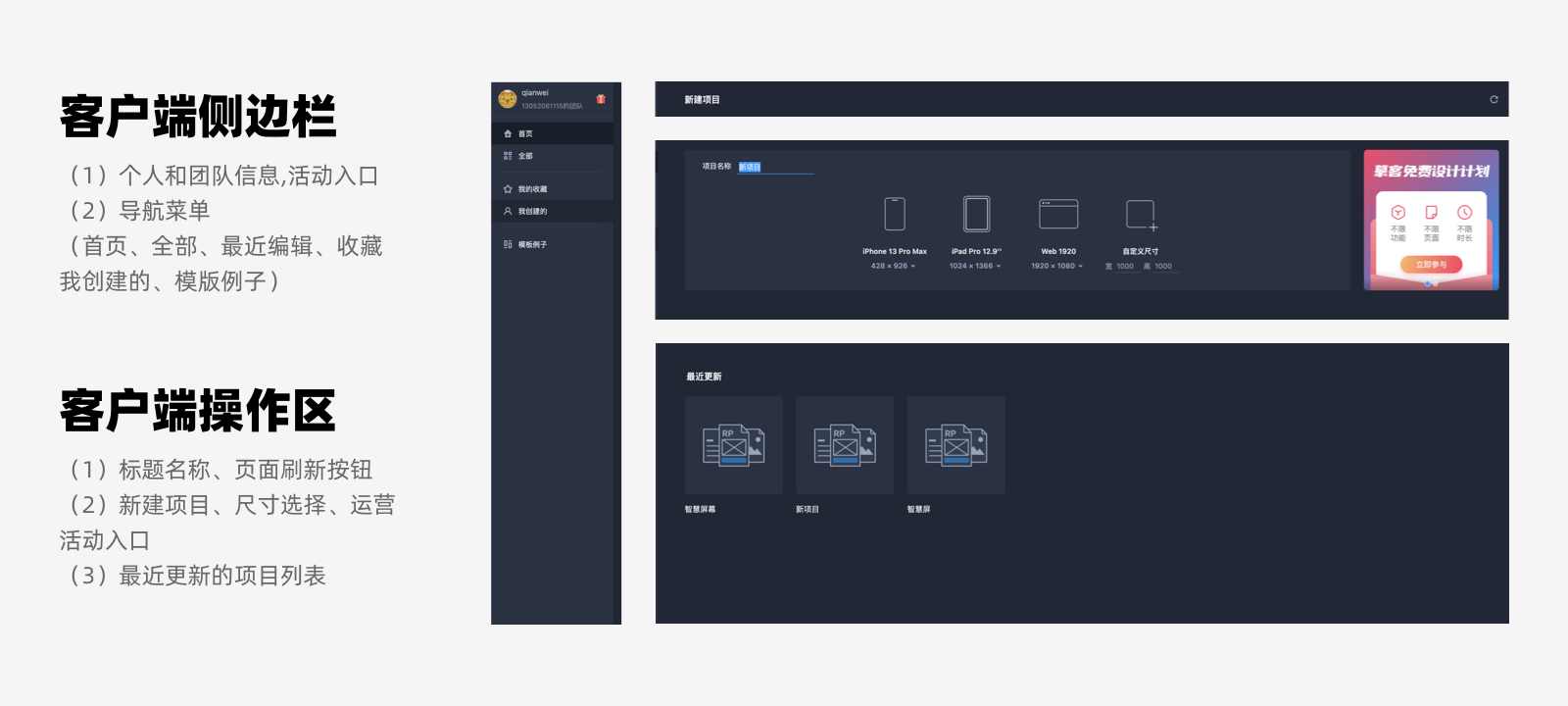
Task: Click the username qianwei
Action: 535,93
